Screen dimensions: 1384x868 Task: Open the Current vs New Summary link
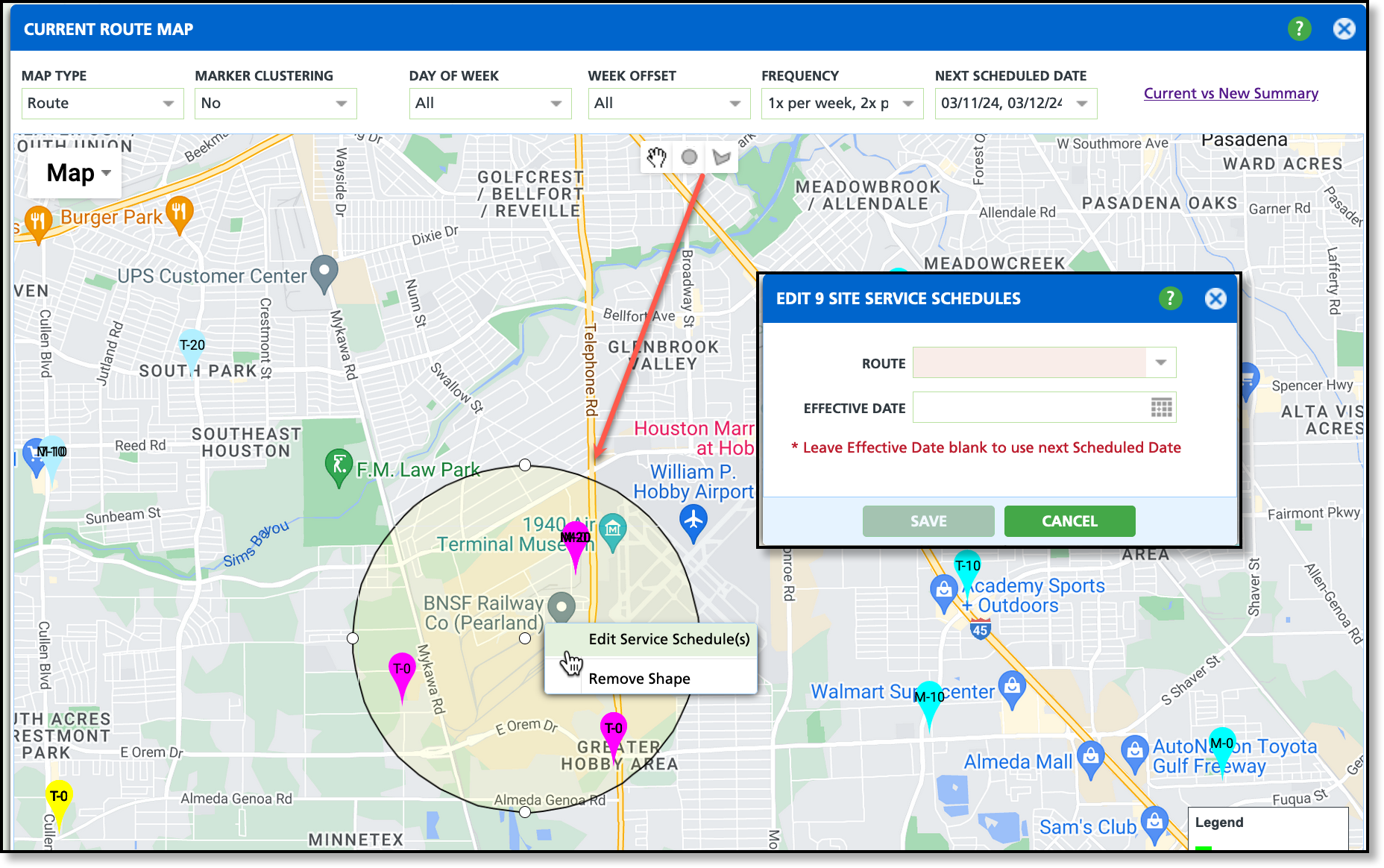[1231, 93]
